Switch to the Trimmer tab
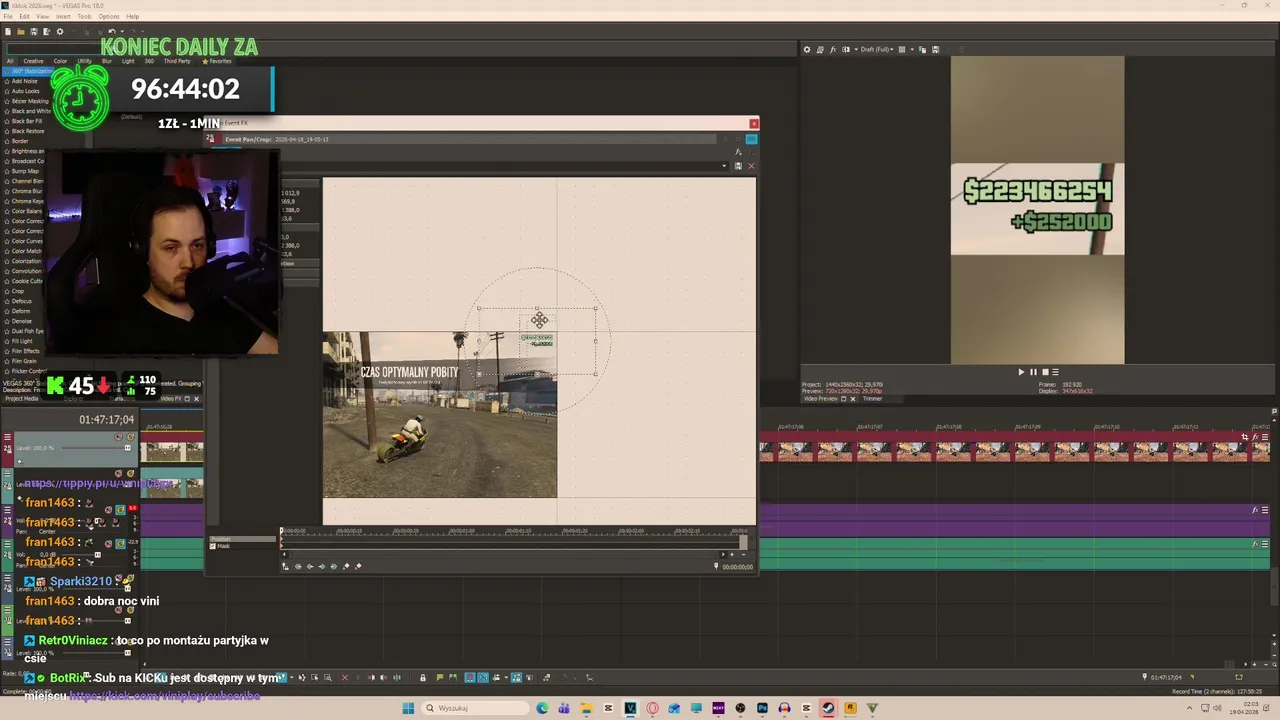This screenshot has height=720, width=1280. point(873,399)
